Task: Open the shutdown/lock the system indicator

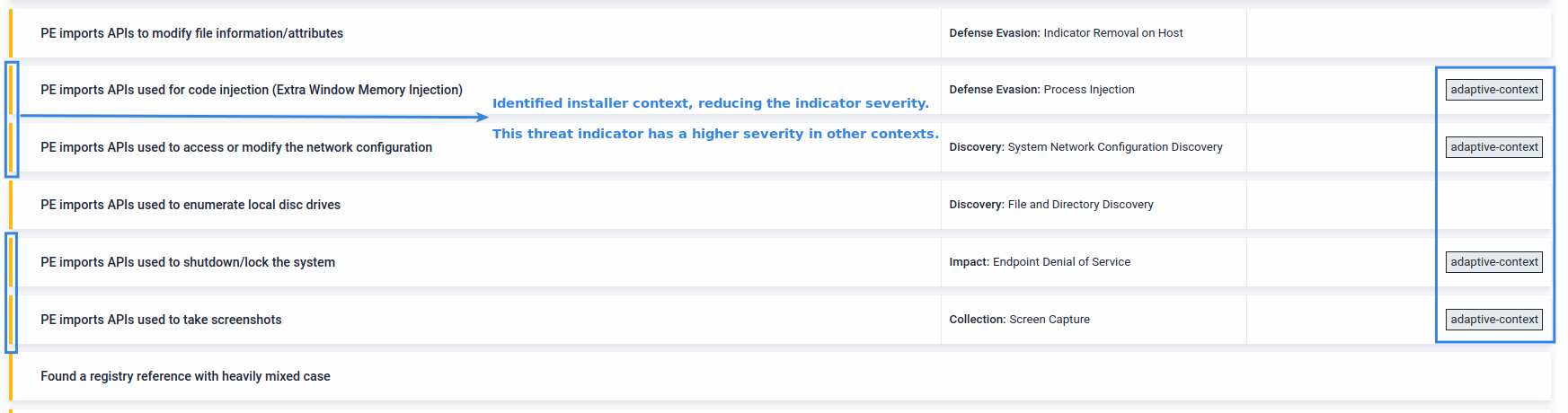Action: (188, 262)
